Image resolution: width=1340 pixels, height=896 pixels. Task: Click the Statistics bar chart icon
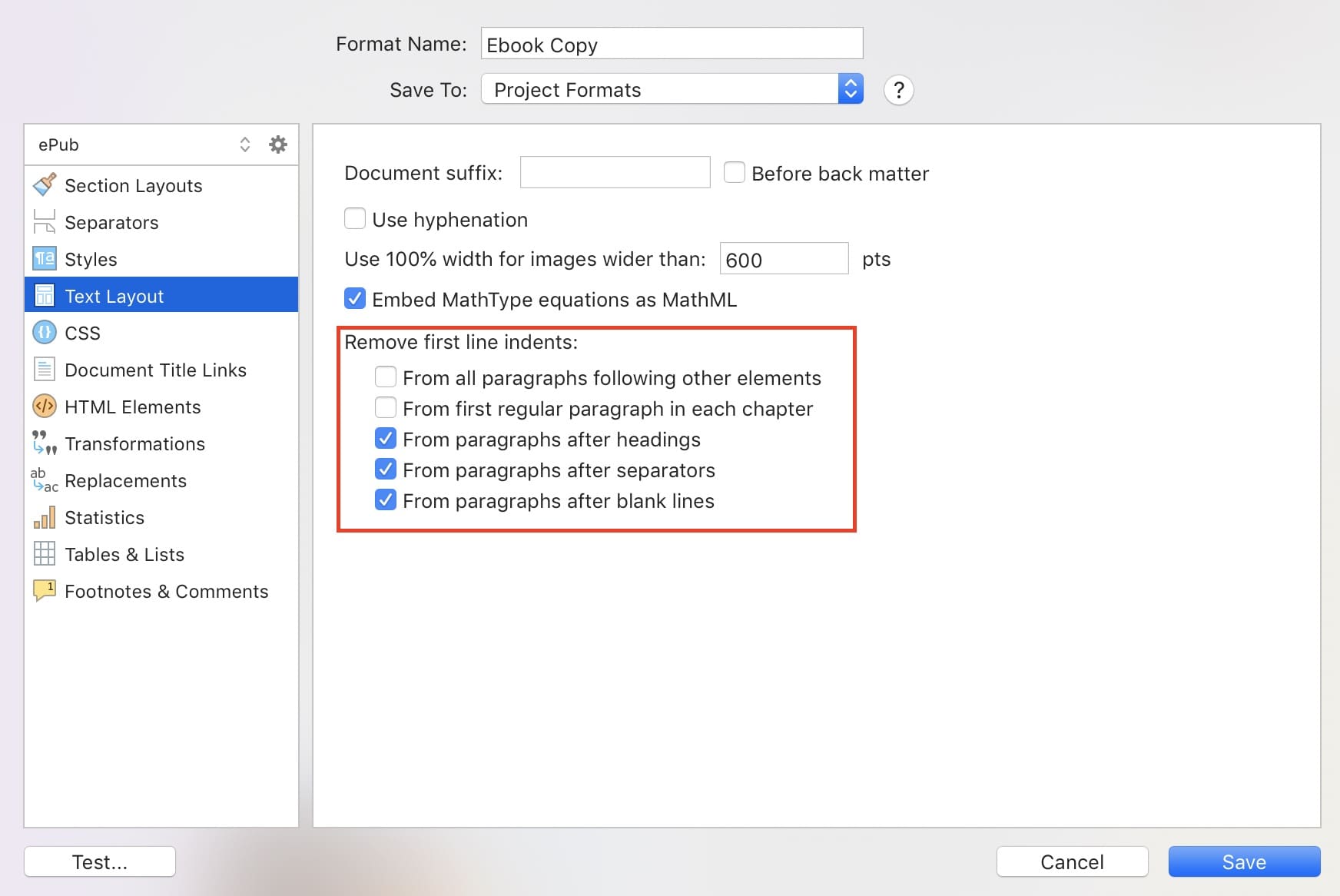point(45,517)
